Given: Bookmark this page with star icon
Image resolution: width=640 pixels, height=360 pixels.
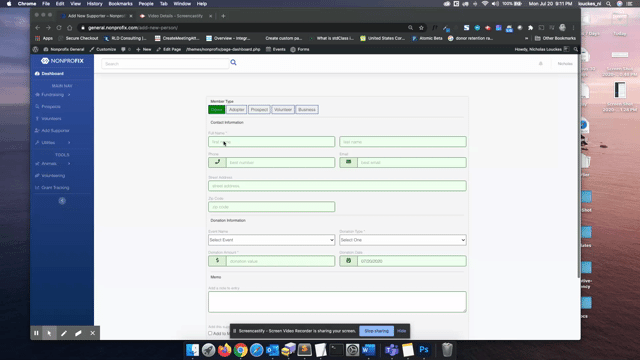Looking at the screenshot, I should 421,28.
